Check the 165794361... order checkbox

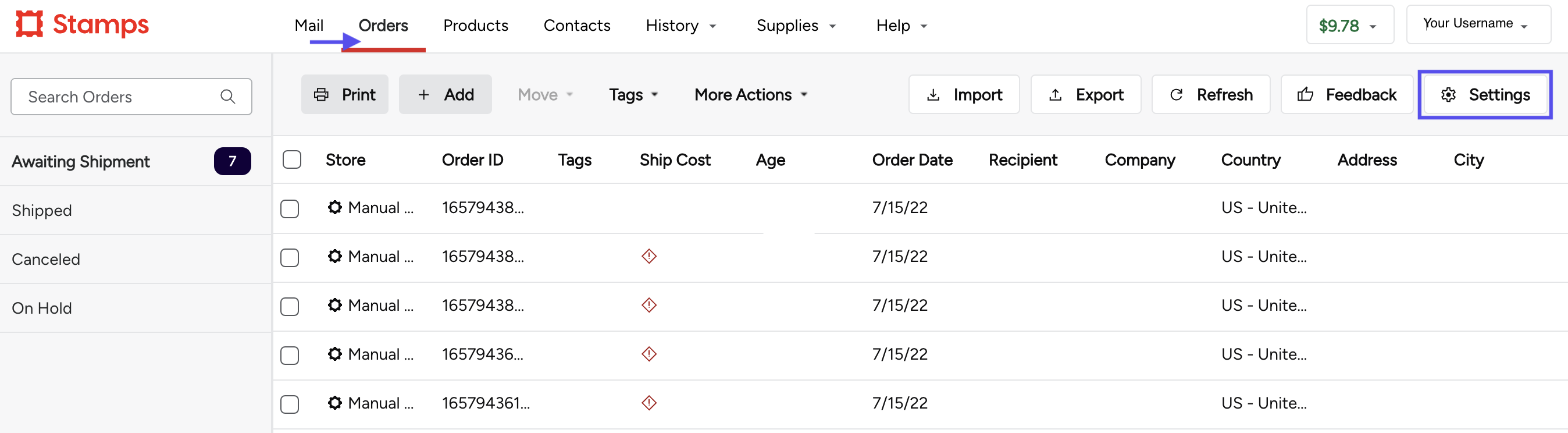click(x=290, y=404)
